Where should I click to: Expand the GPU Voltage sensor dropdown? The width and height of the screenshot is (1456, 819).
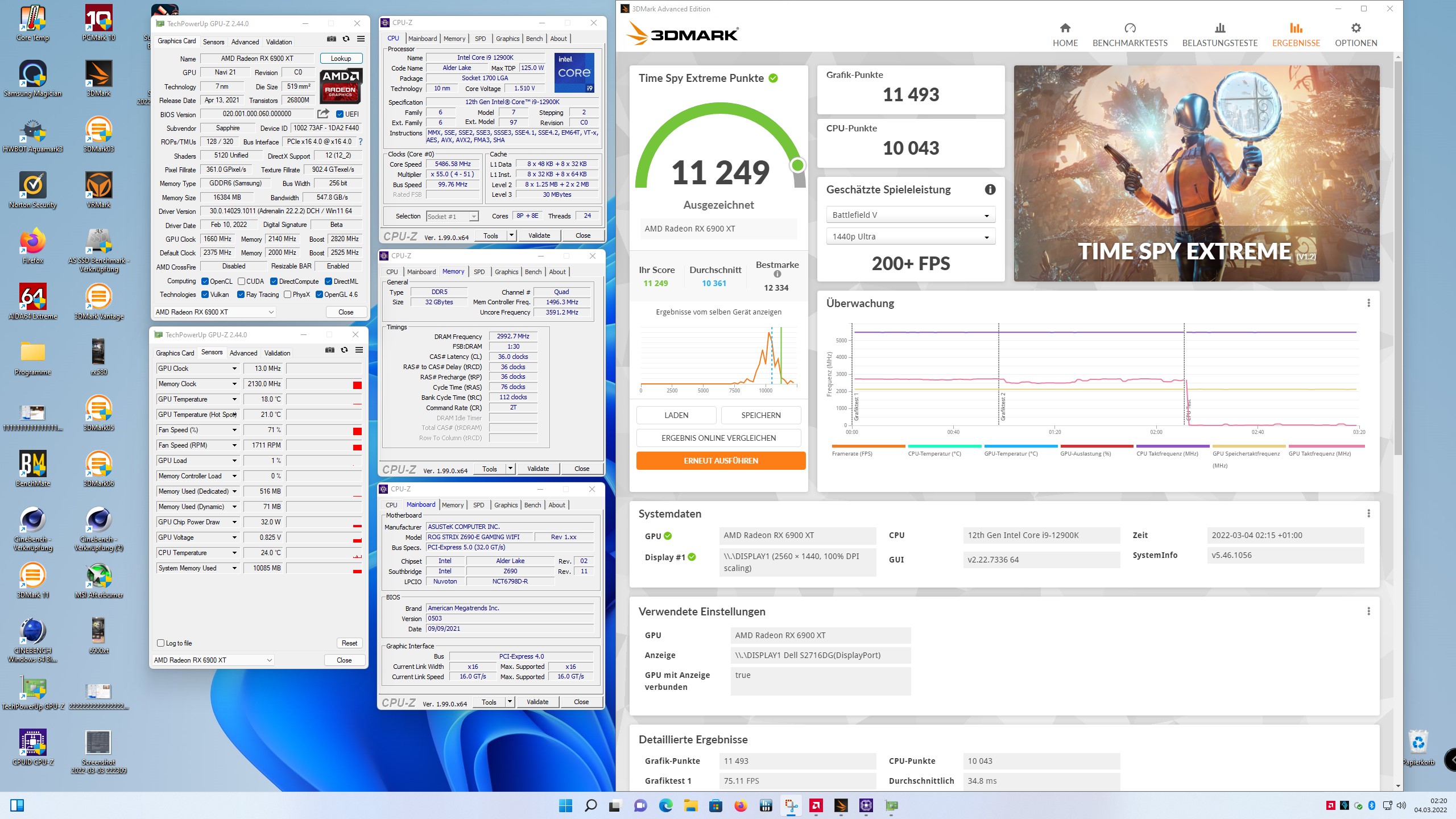[234, 537]
